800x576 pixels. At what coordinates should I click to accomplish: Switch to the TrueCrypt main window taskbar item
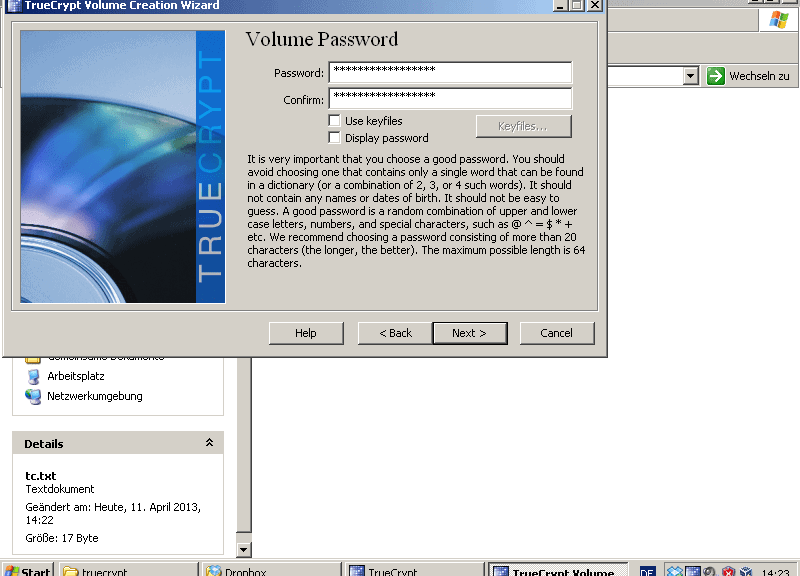click(414, 571)
